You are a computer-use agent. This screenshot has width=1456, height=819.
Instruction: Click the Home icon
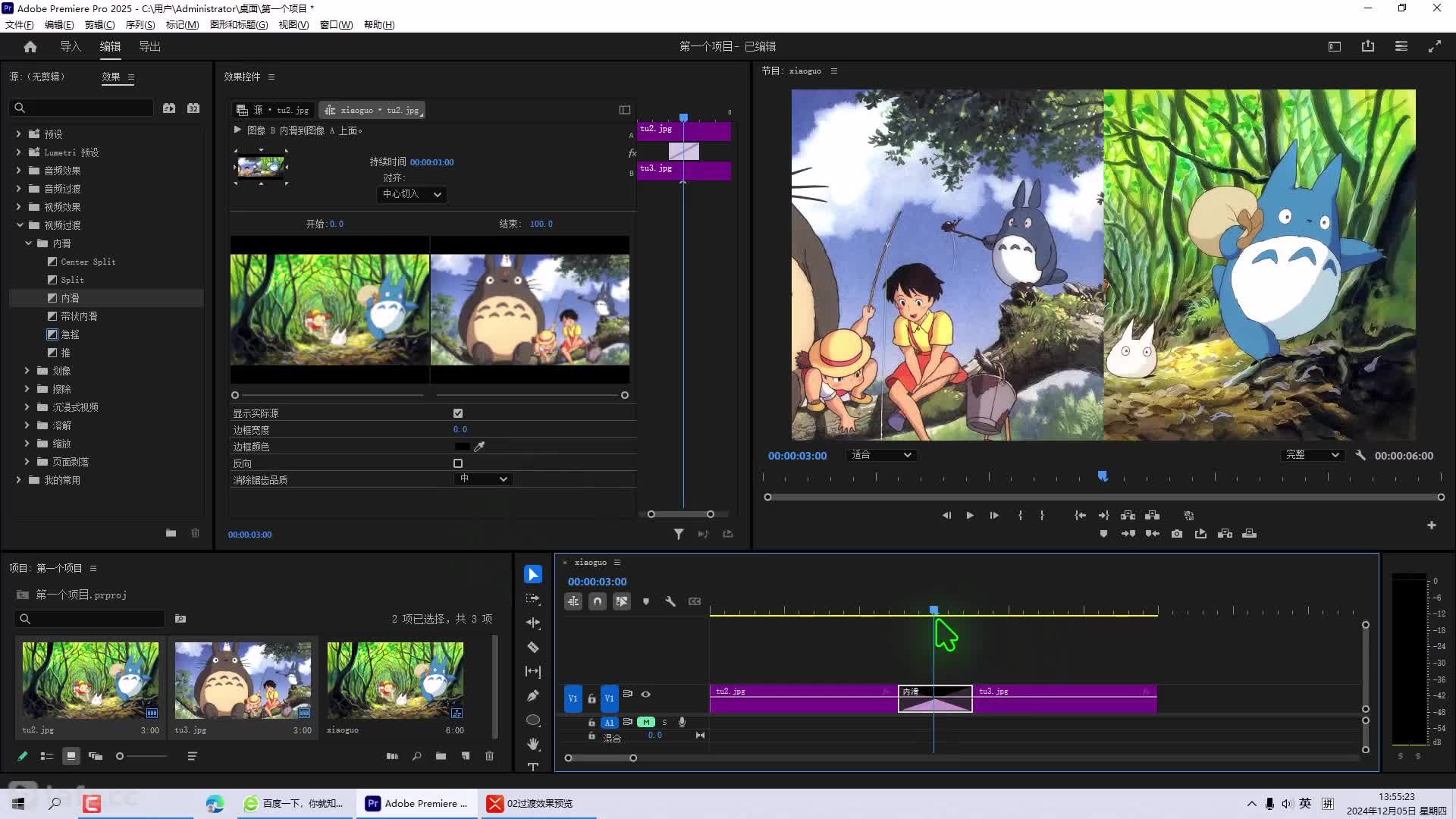pyautogui.click(x=30, y=47)
